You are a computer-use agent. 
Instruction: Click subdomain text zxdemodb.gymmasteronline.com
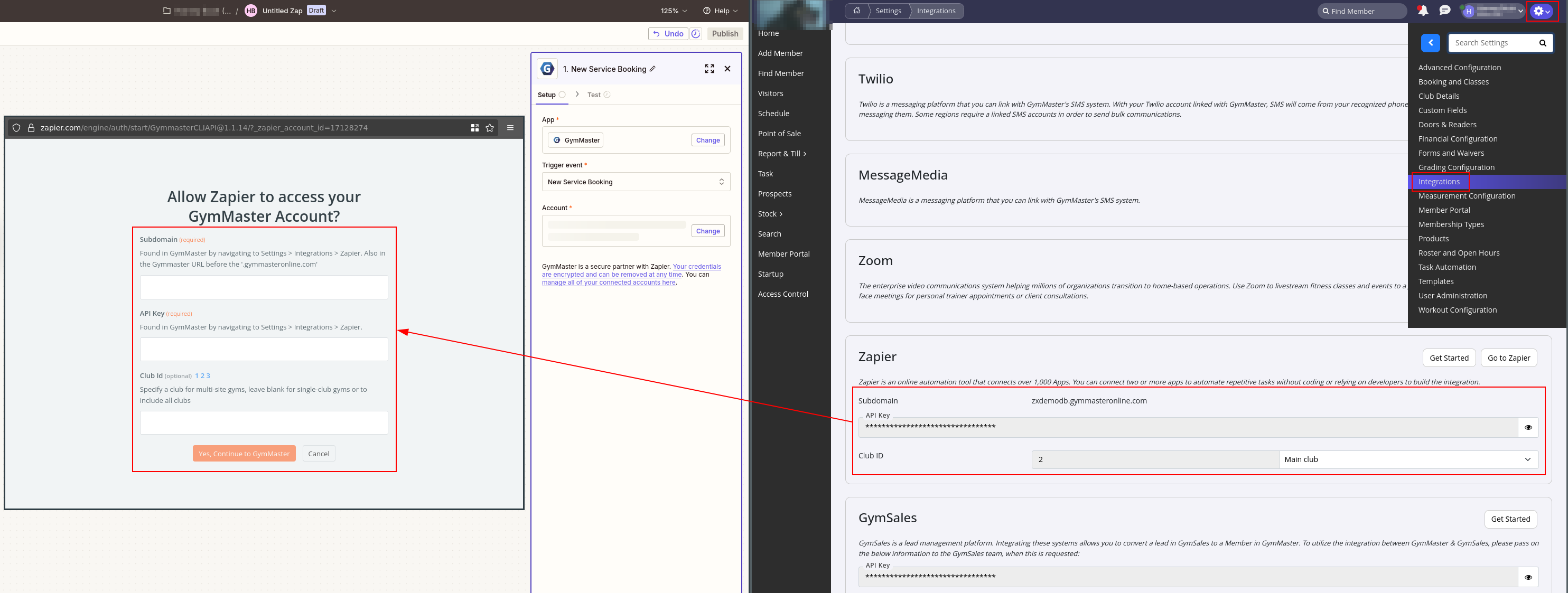click(1088, 401)
